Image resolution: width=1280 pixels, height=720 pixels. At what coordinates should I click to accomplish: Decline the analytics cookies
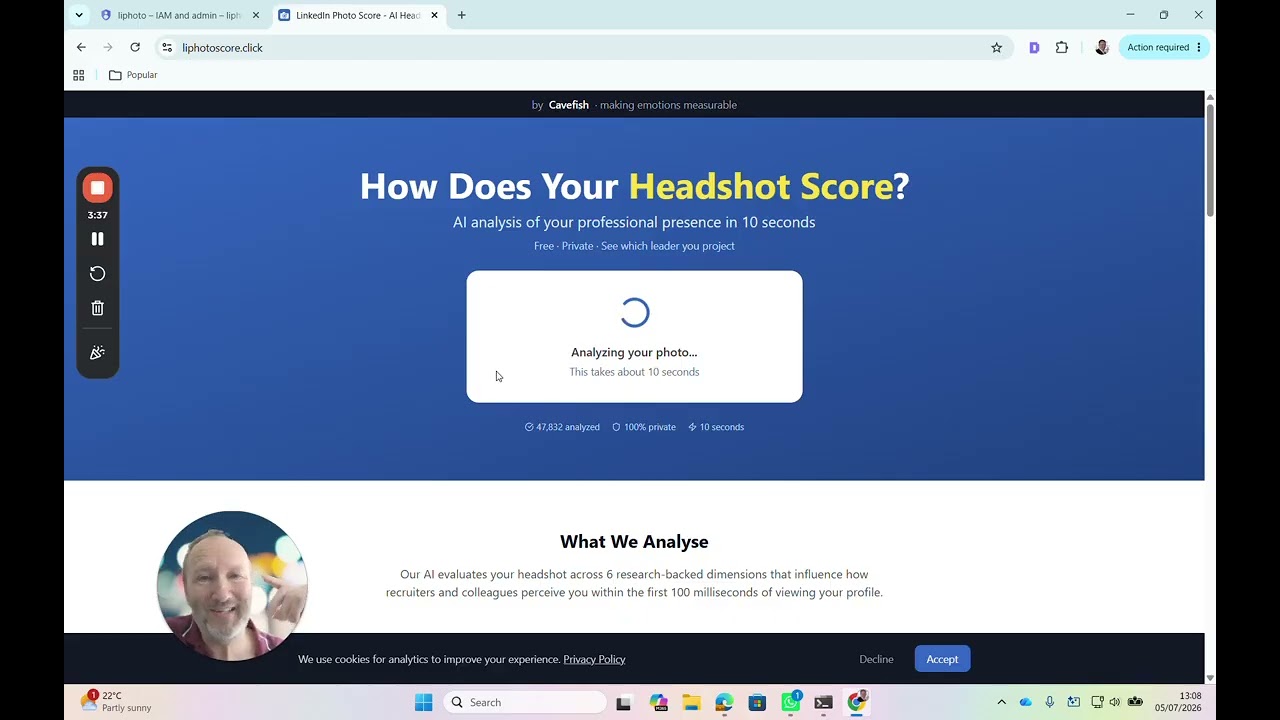coord(876,659)
